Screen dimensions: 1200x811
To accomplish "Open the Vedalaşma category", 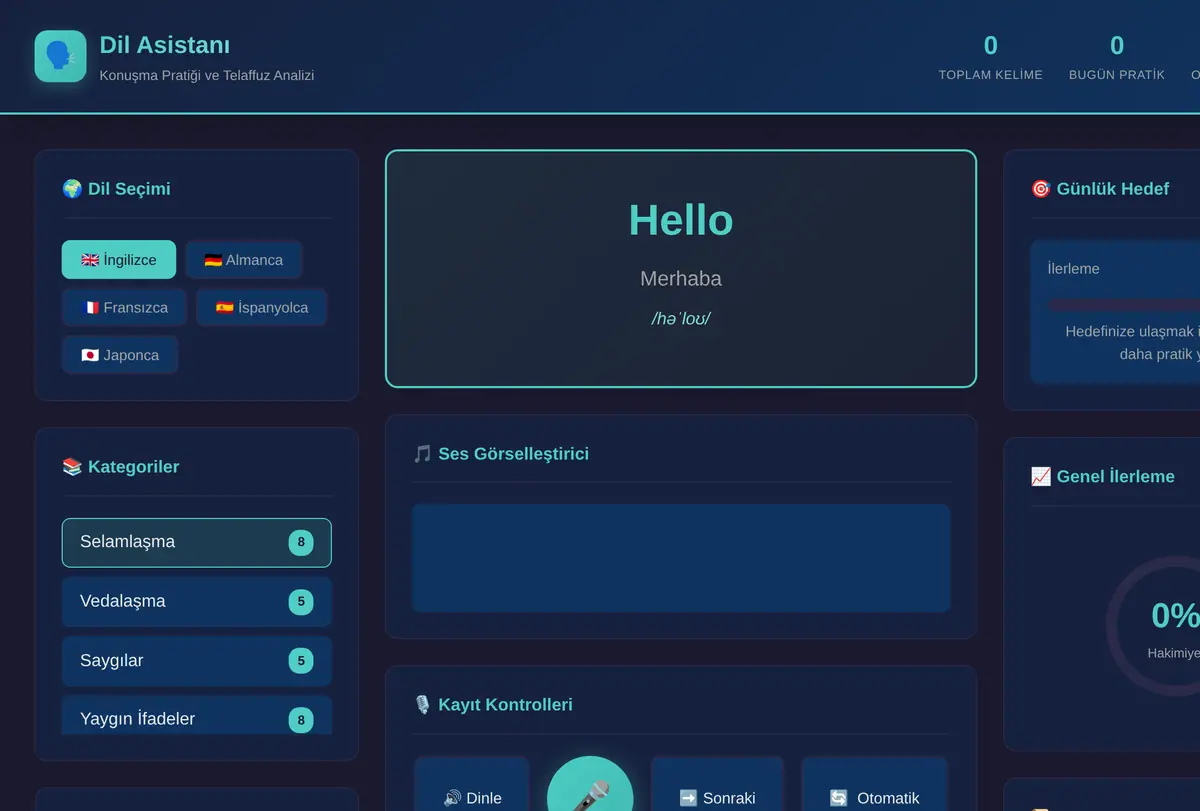I will [197, 602].
